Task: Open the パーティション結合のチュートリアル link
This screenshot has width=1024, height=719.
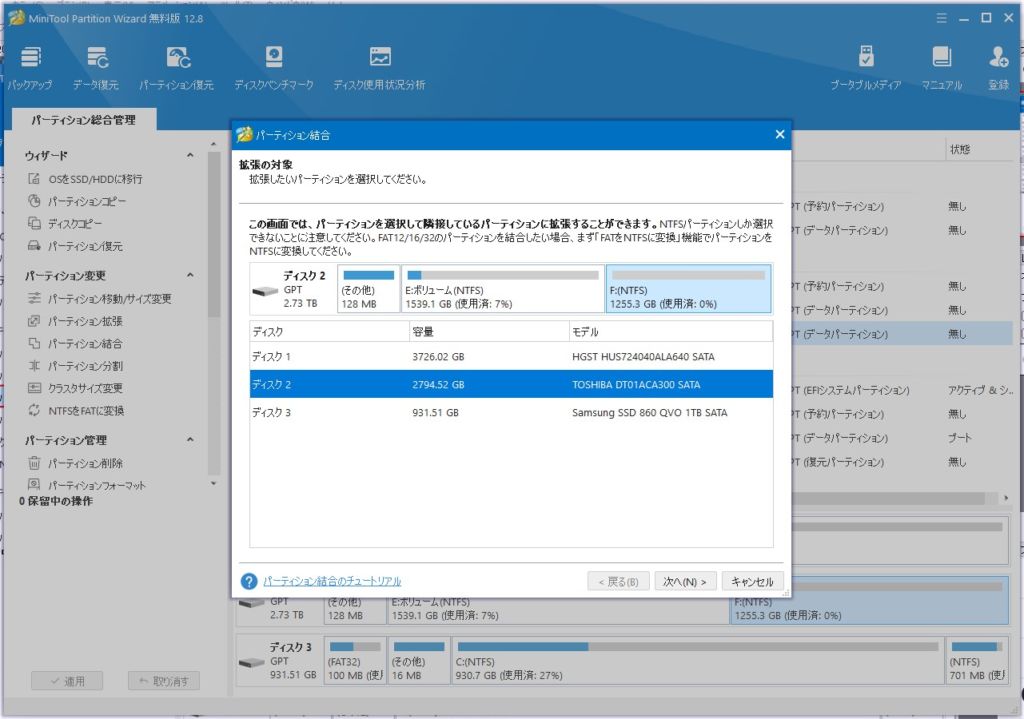Action: pos(332,581)
